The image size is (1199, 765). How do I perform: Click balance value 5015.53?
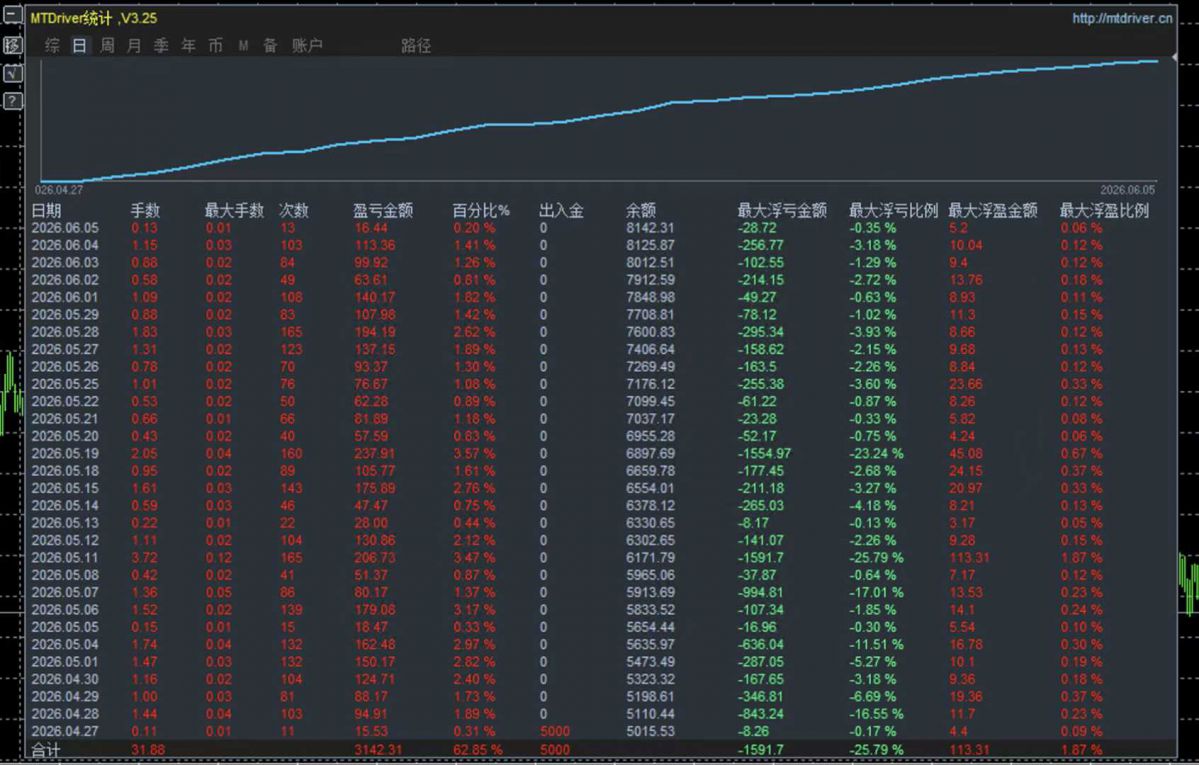tap(651, 731)
